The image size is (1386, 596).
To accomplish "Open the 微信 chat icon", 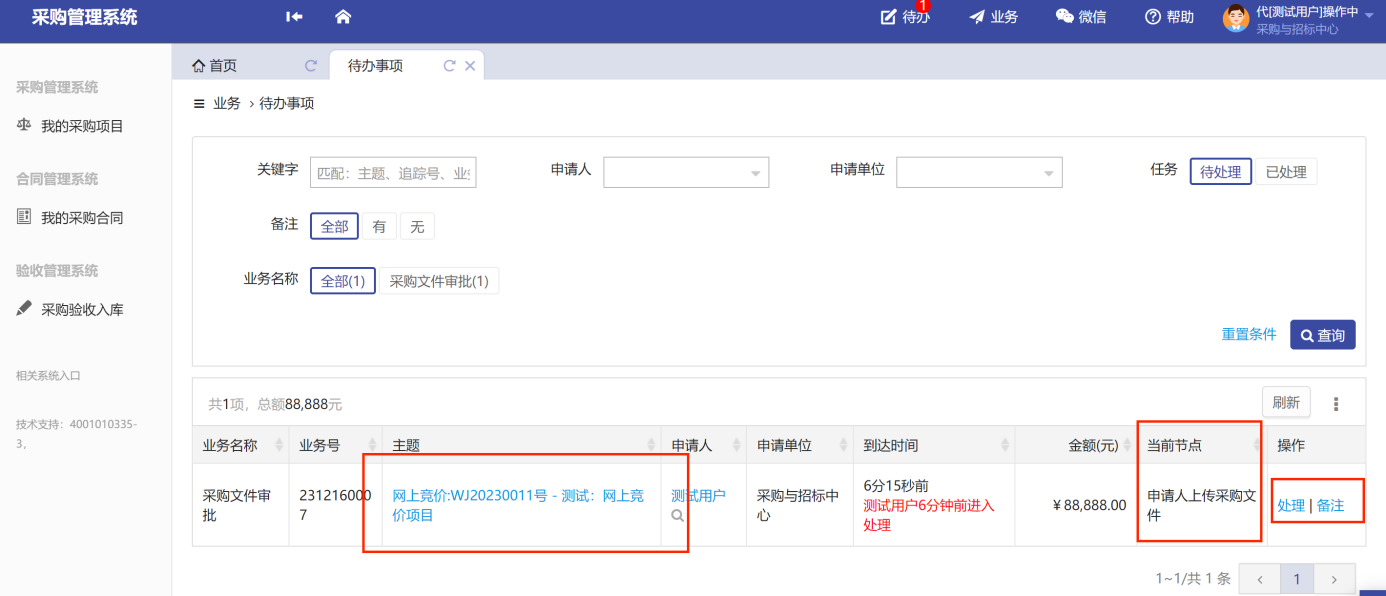I will (x=1064, y=17).
